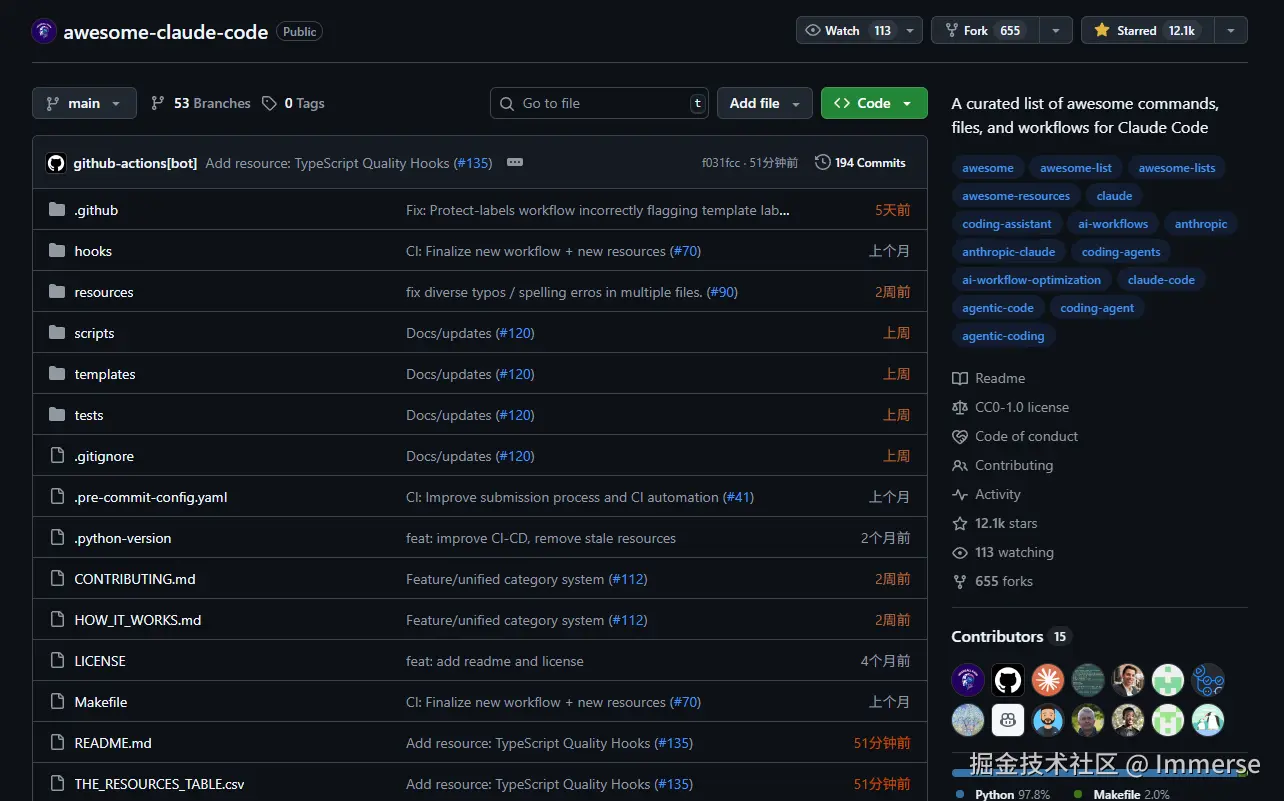
Task: Click the commit message ellipsis icon
Action: click(515, 162)
